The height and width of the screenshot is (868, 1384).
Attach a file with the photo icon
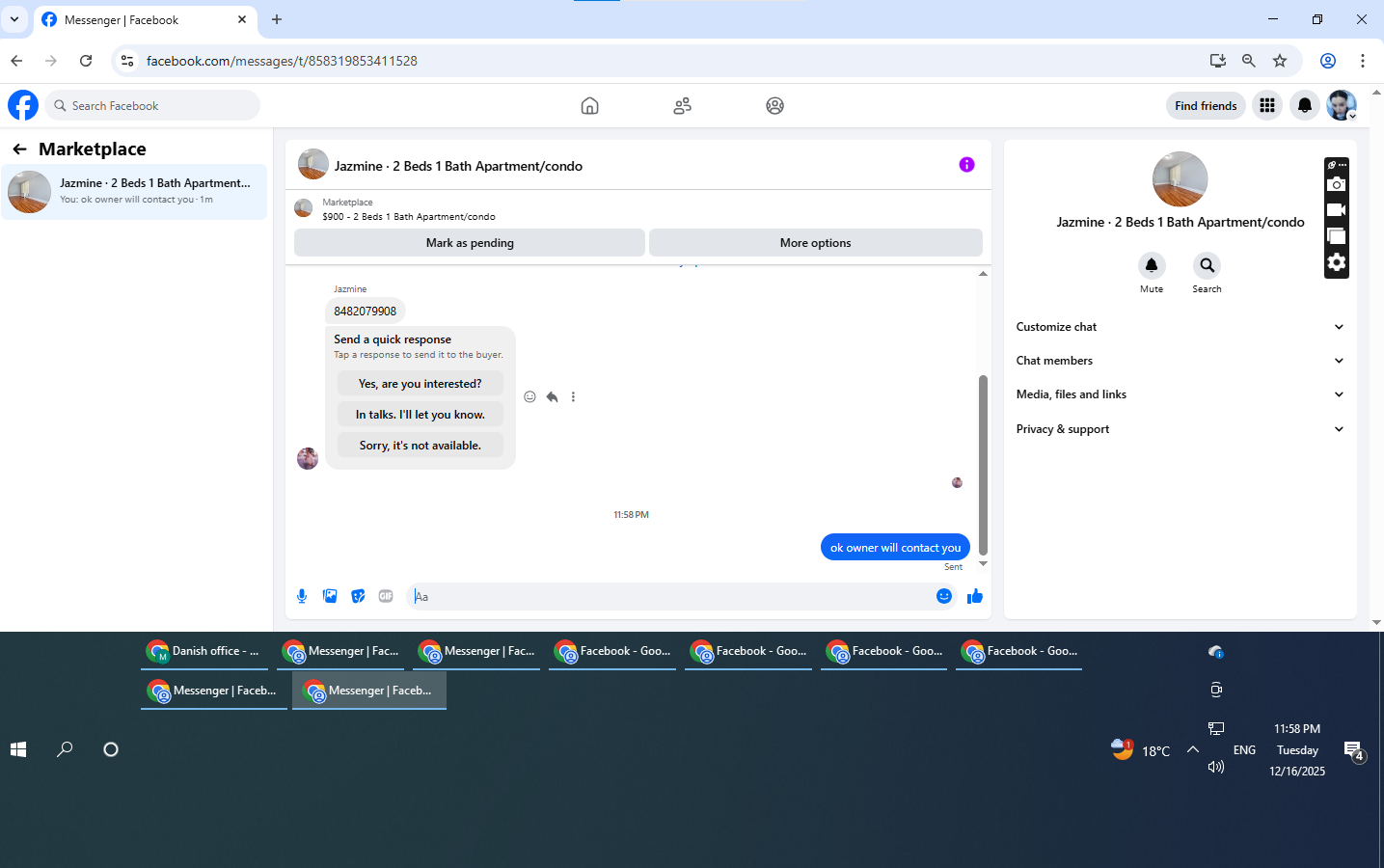pos(330,596)
